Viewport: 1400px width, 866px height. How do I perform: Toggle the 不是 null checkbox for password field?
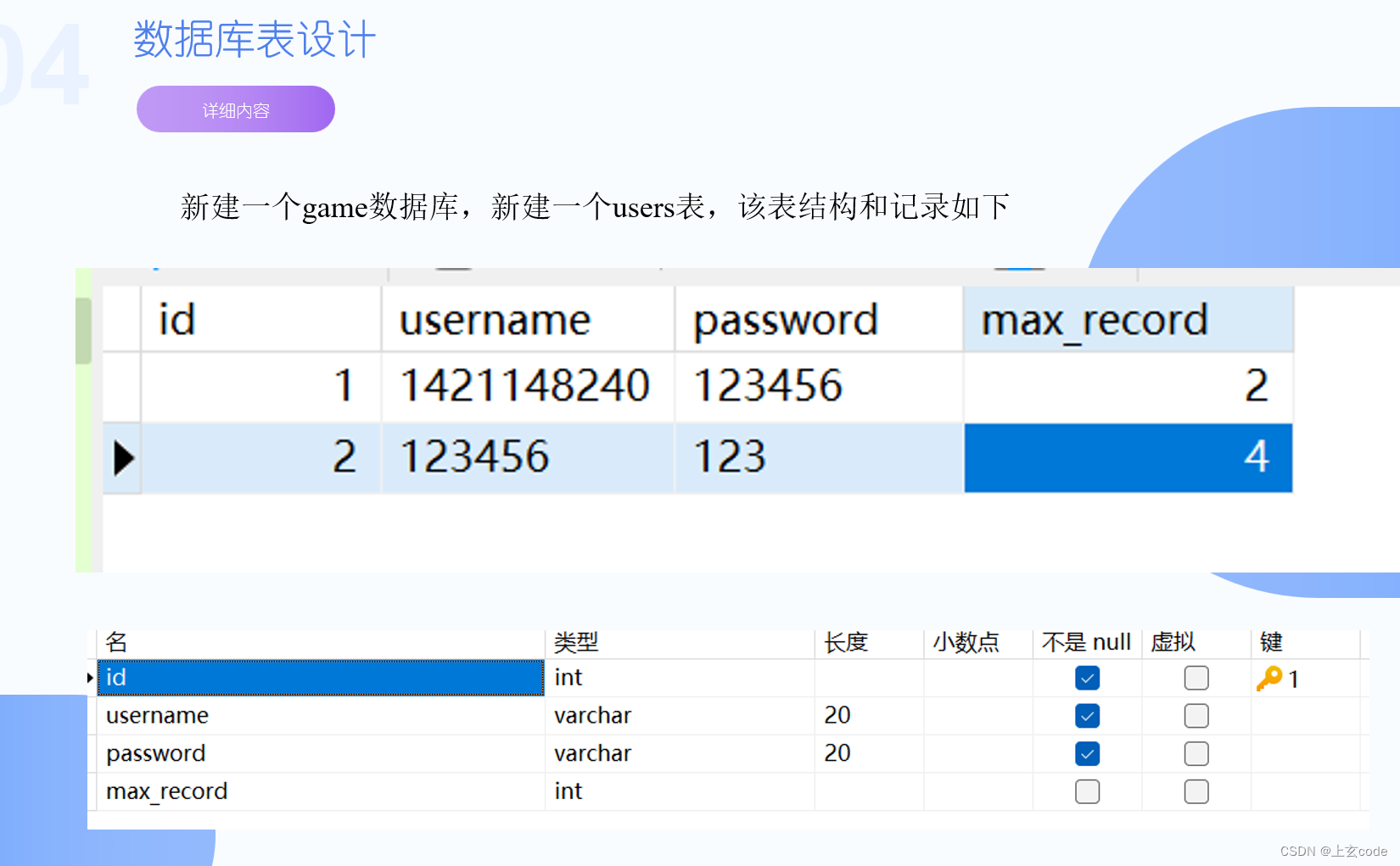coord(1087,753)
